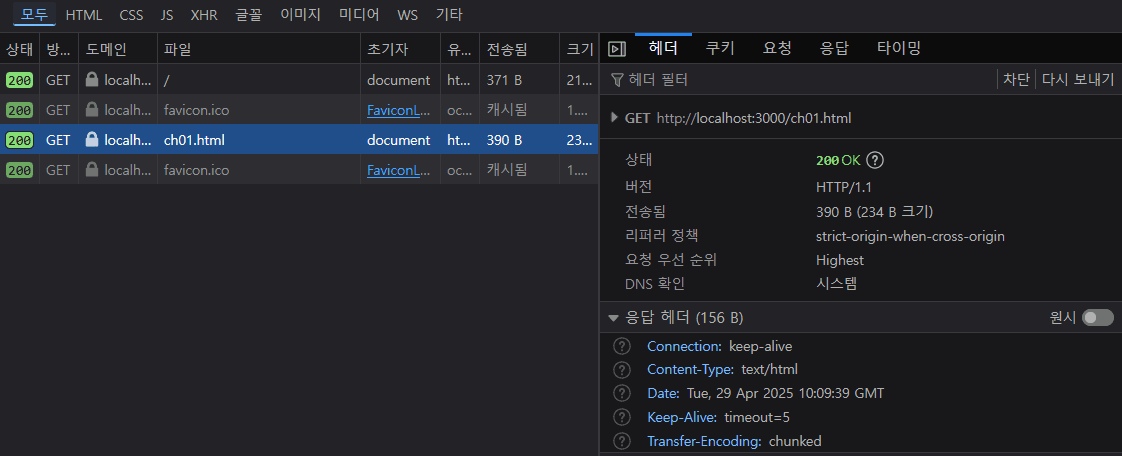Select the first request row for /
This screenshot has width=1122, height=456.
tap(260, 80)
